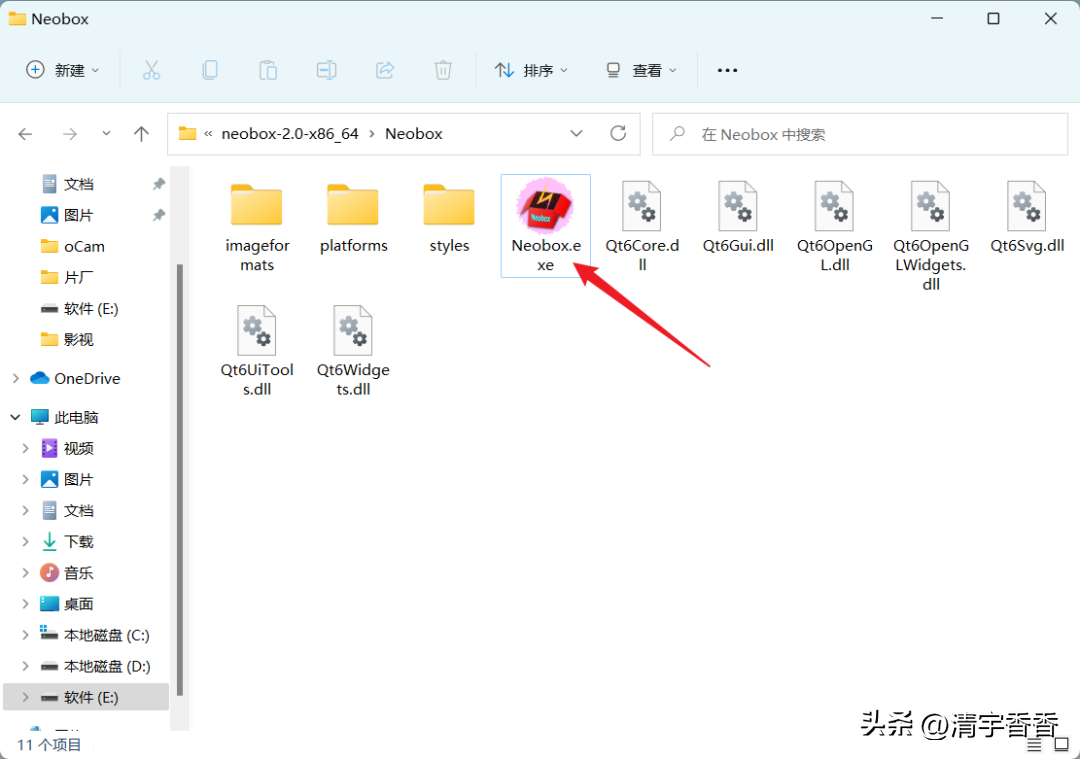Expand 文档 under 此电脑
The width and height of the screenshot is (1080, 759).
click(25, 510)
